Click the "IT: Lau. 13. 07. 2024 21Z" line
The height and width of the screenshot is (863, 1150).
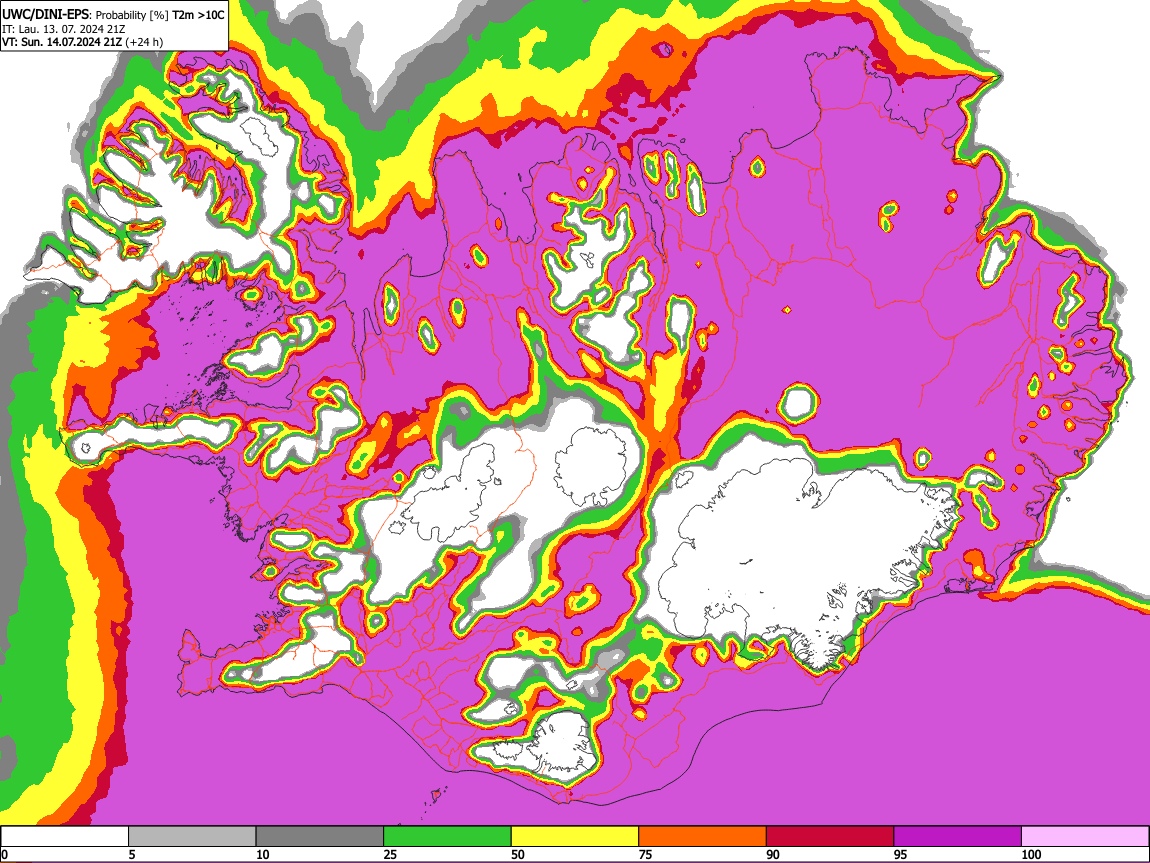tap(64, 29)
